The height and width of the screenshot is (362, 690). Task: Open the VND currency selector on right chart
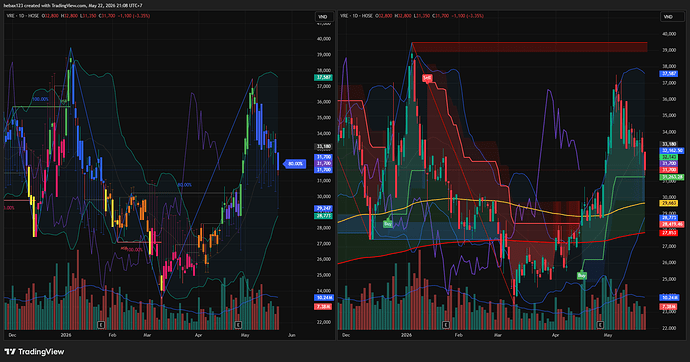(668, 17)
